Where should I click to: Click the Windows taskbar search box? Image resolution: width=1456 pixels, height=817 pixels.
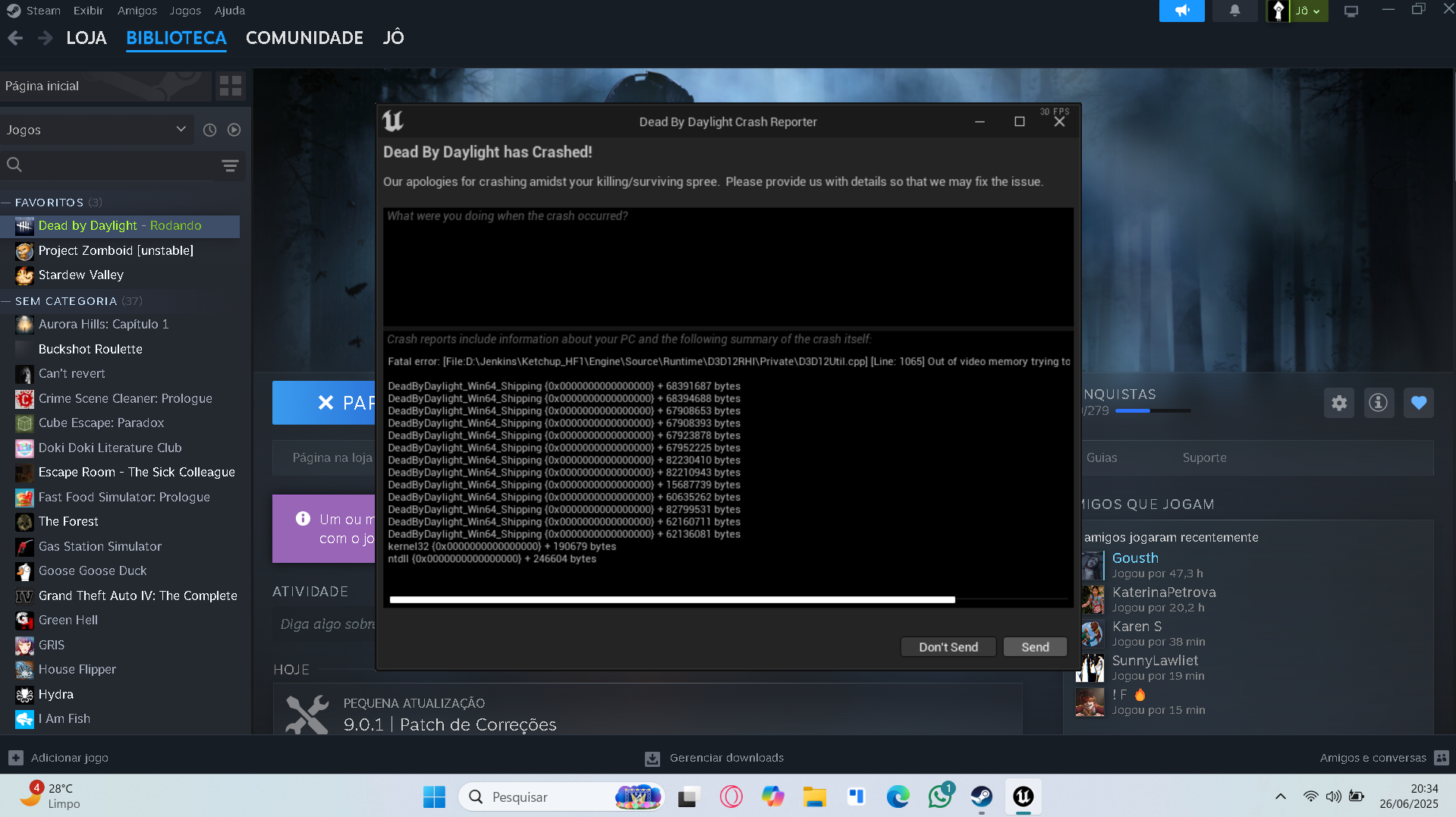pyautogui.click(x=561, y=797)
